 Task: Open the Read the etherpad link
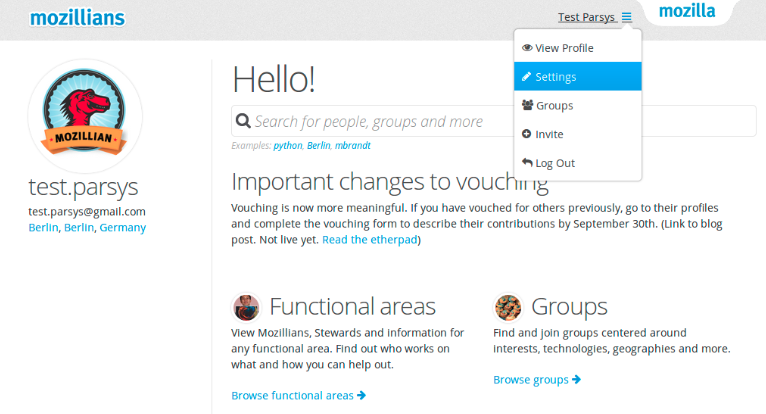369,240
